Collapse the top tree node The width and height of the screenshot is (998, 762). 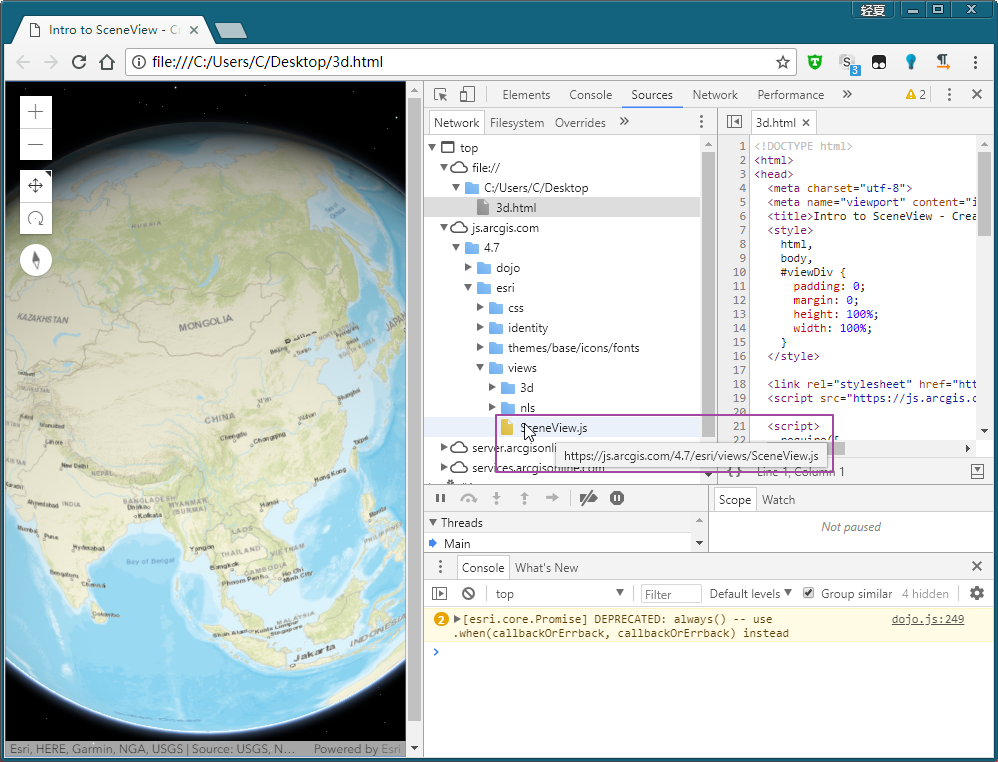(432, 147)
